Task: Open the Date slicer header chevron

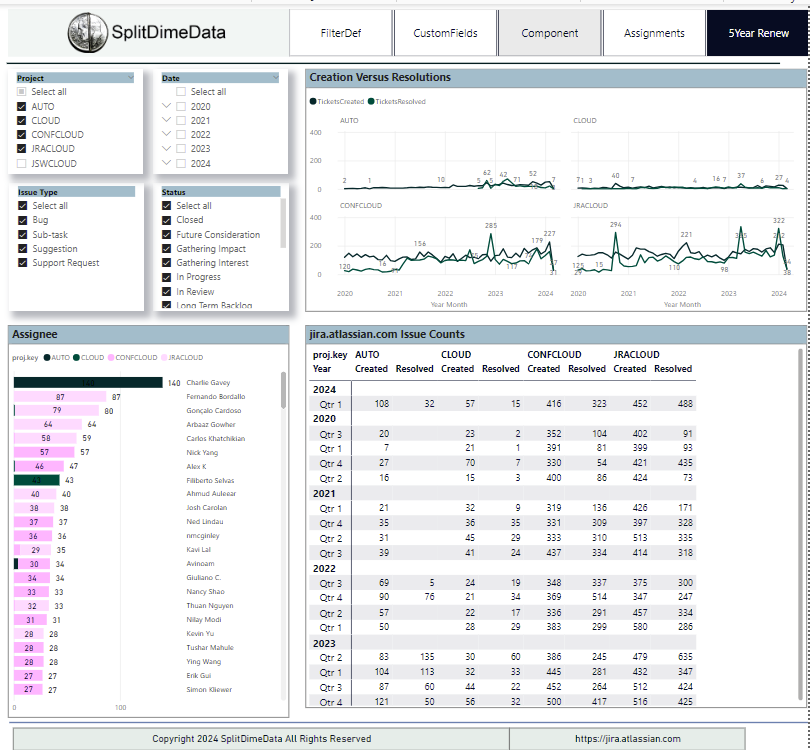Action: coord(274,77)
